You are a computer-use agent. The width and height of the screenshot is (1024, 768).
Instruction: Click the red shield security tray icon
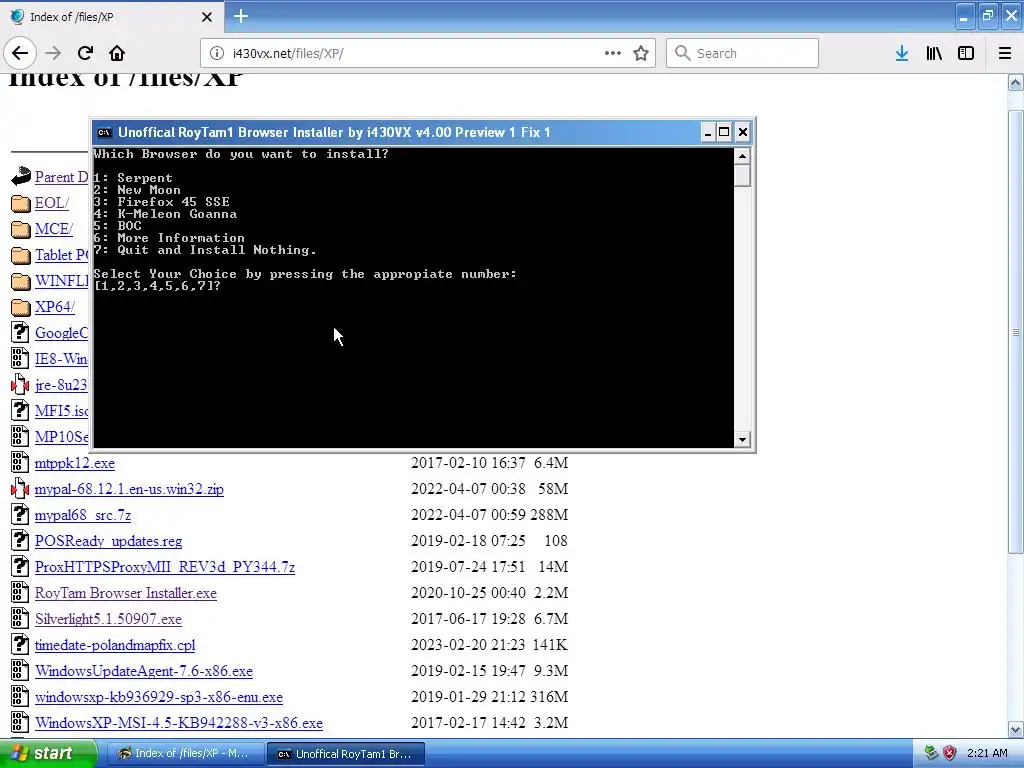click(x=950, y=754)
